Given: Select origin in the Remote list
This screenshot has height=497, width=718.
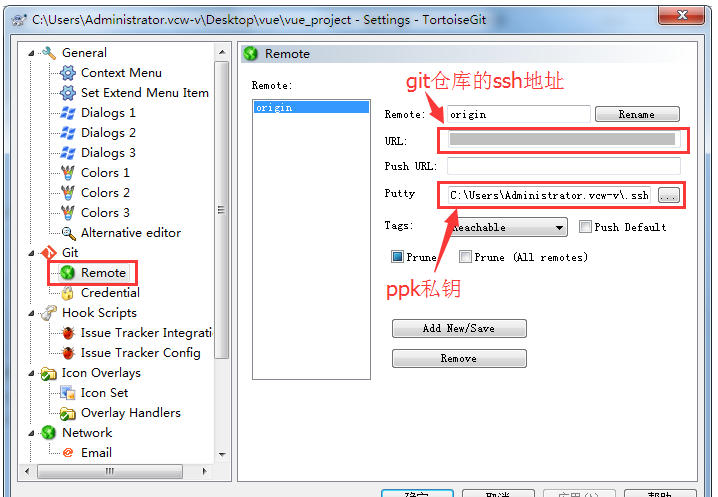Looking at the screenshot, I should [311, 107].
